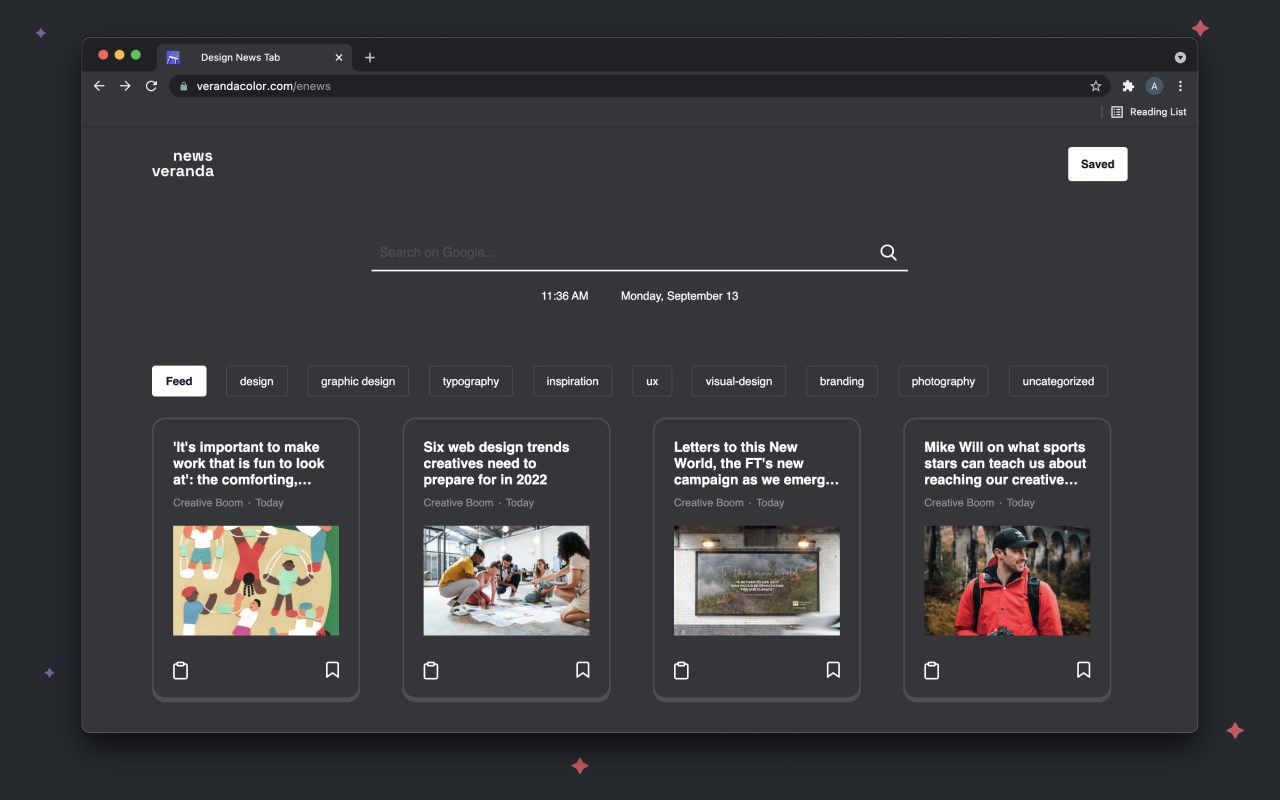Screen dimensions: 1280x800
Task: Open 'Mike Will on what sports stars' article title
Action: 1005,463
